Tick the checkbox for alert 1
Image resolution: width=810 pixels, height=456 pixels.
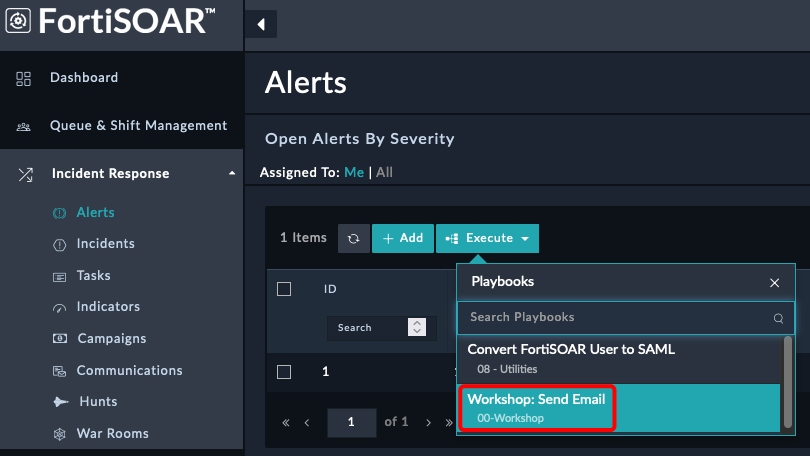(284, 372)
